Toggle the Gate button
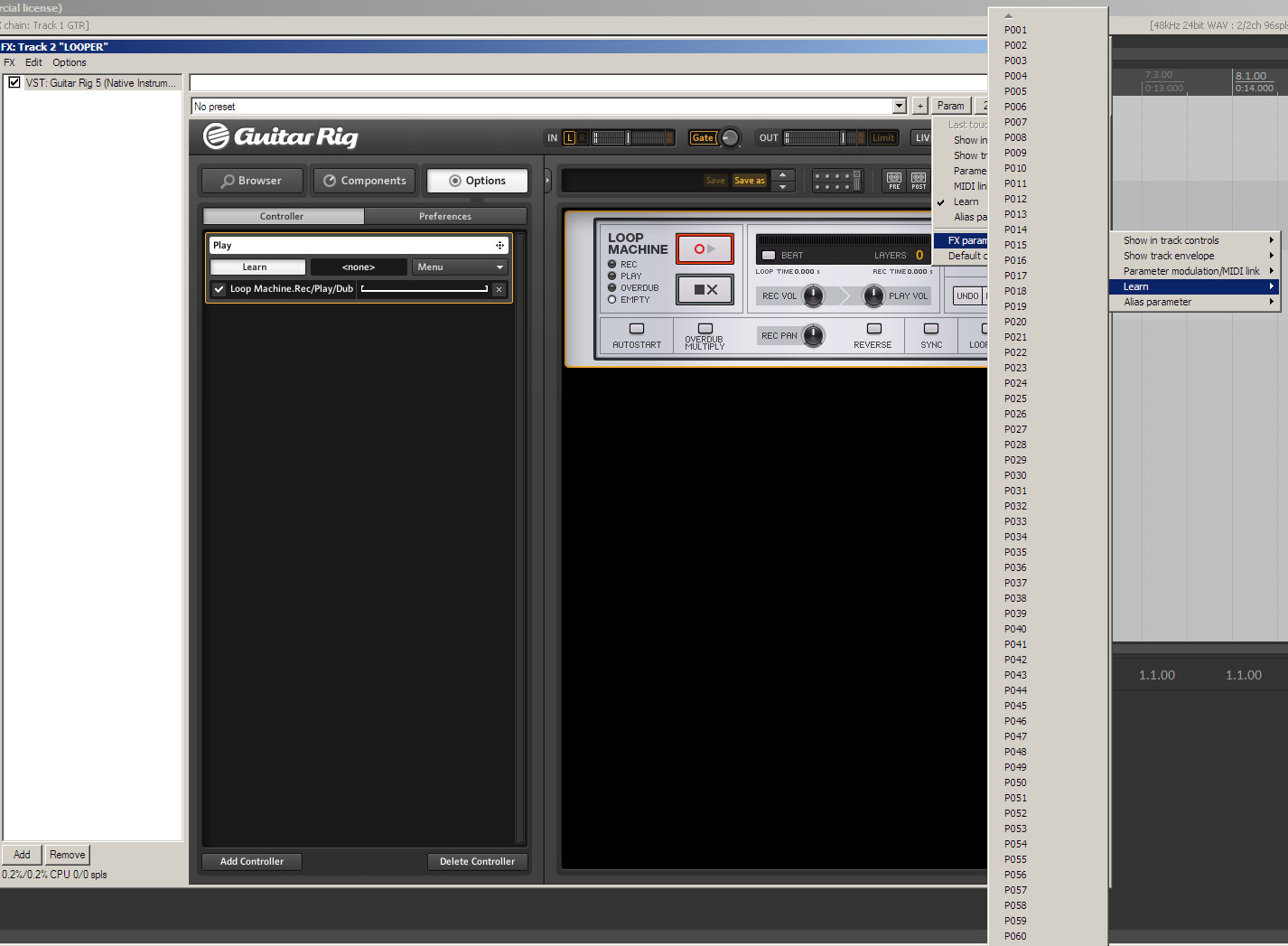 tap(702, 137)
